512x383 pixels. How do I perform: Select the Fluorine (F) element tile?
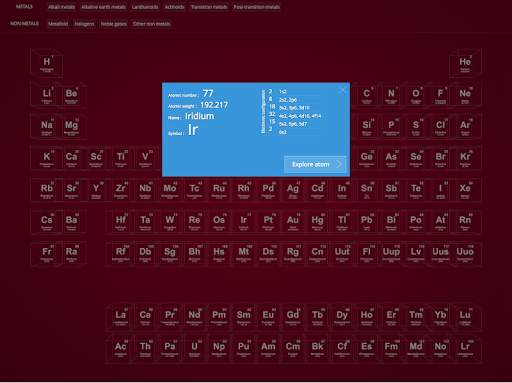(441, 95)
